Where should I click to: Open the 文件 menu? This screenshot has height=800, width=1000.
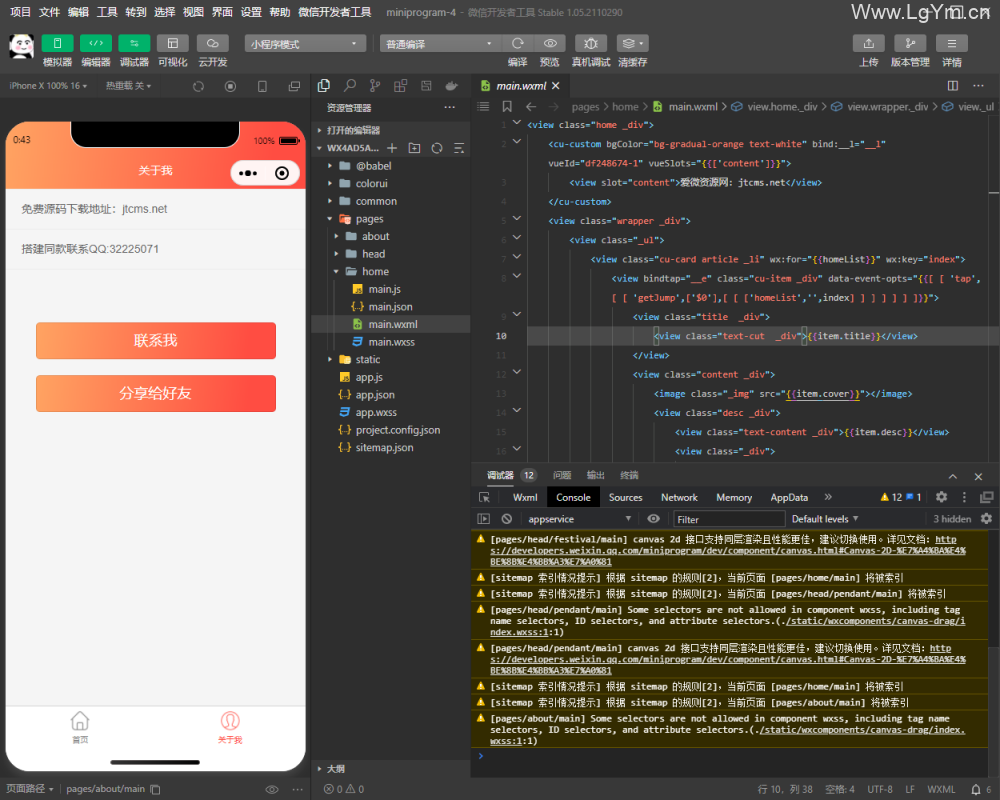coord(49,12)
